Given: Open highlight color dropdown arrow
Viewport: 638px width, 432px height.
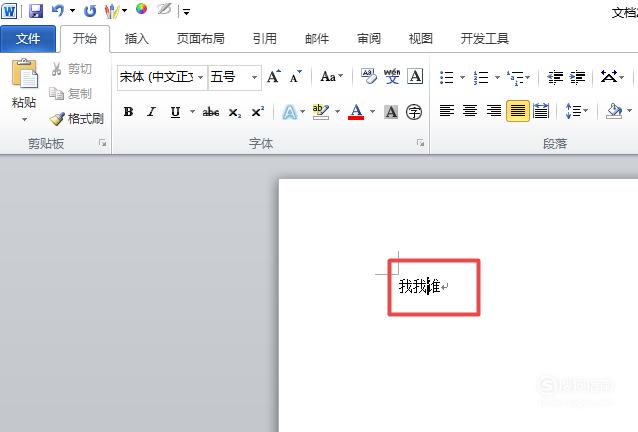Looking at the screenshot, I should pyautogui.click(x=337, y=111).
